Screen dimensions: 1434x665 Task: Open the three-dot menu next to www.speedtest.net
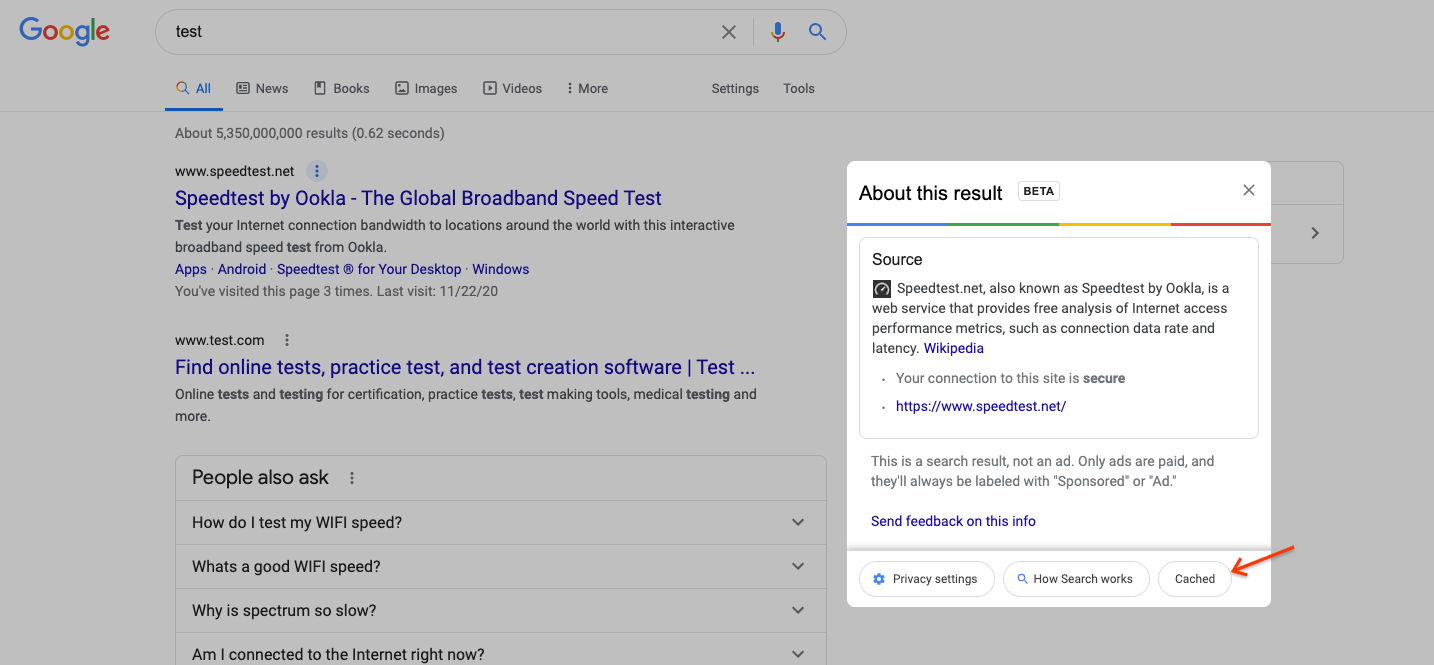click(x=316, y=170)
